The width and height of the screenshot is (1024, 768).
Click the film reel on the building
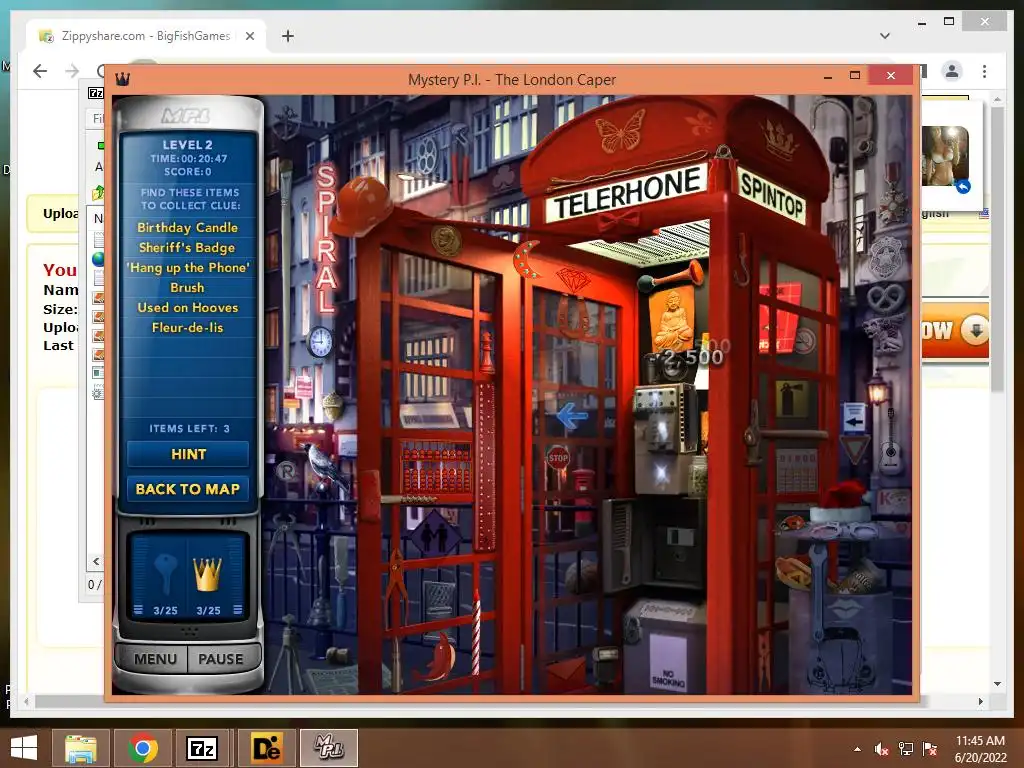(426, 157)
